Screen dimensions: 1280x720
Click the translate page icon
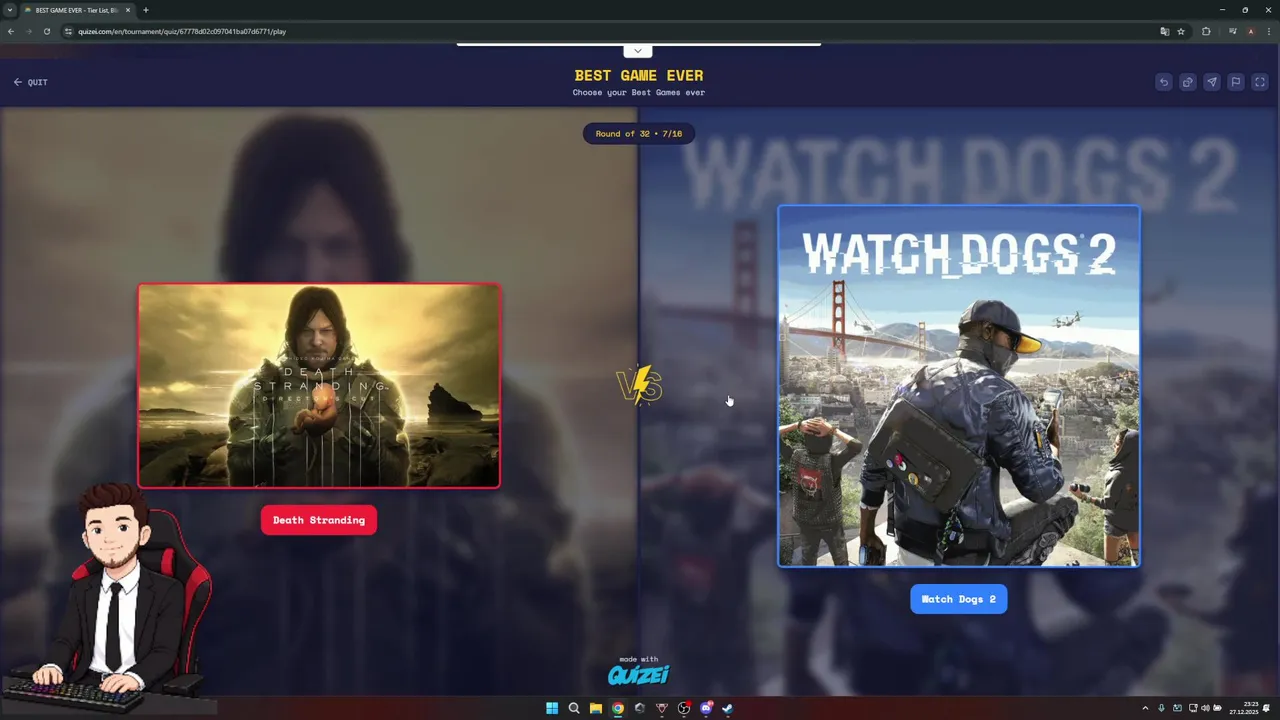click(1164, 31)
